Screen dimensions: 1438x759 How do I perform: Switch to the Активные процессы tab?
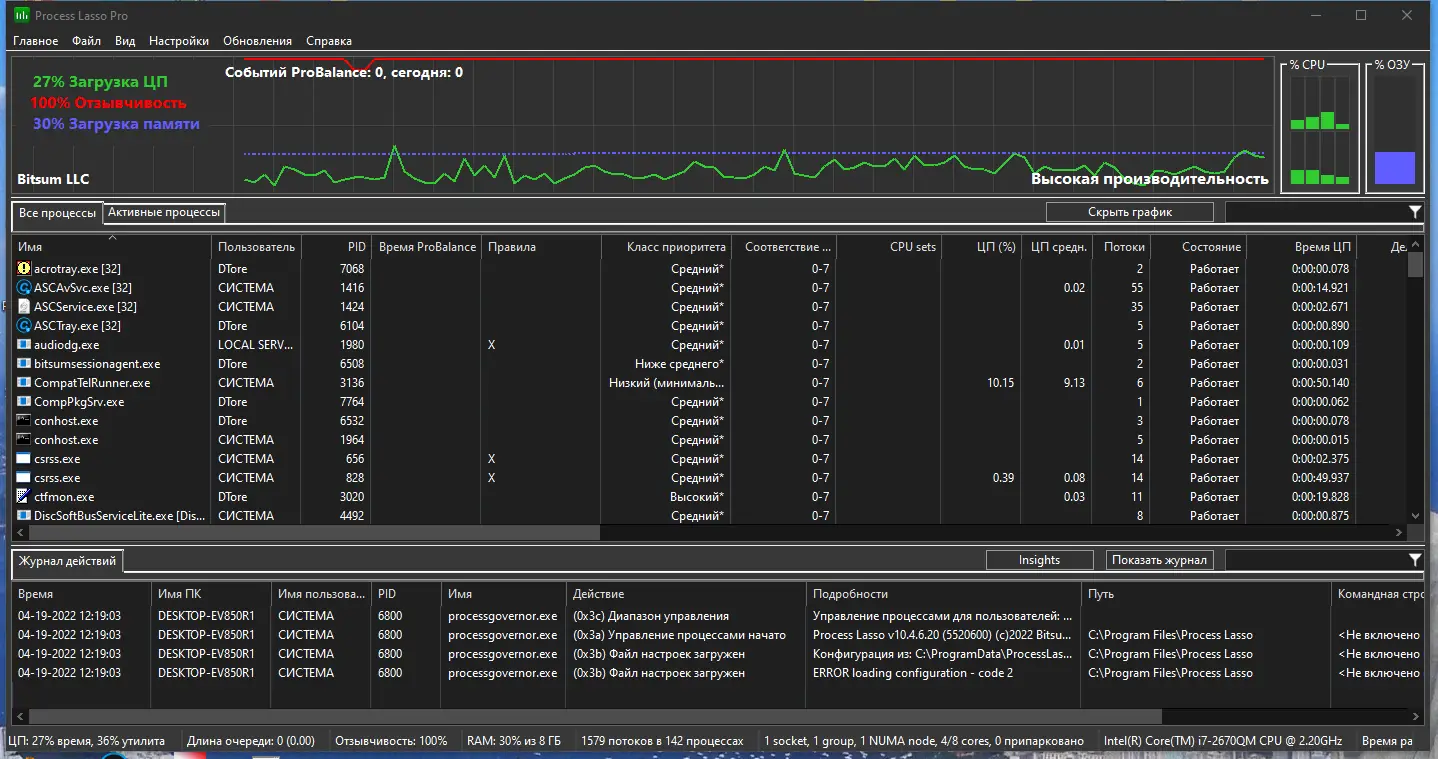click(164, 212)
